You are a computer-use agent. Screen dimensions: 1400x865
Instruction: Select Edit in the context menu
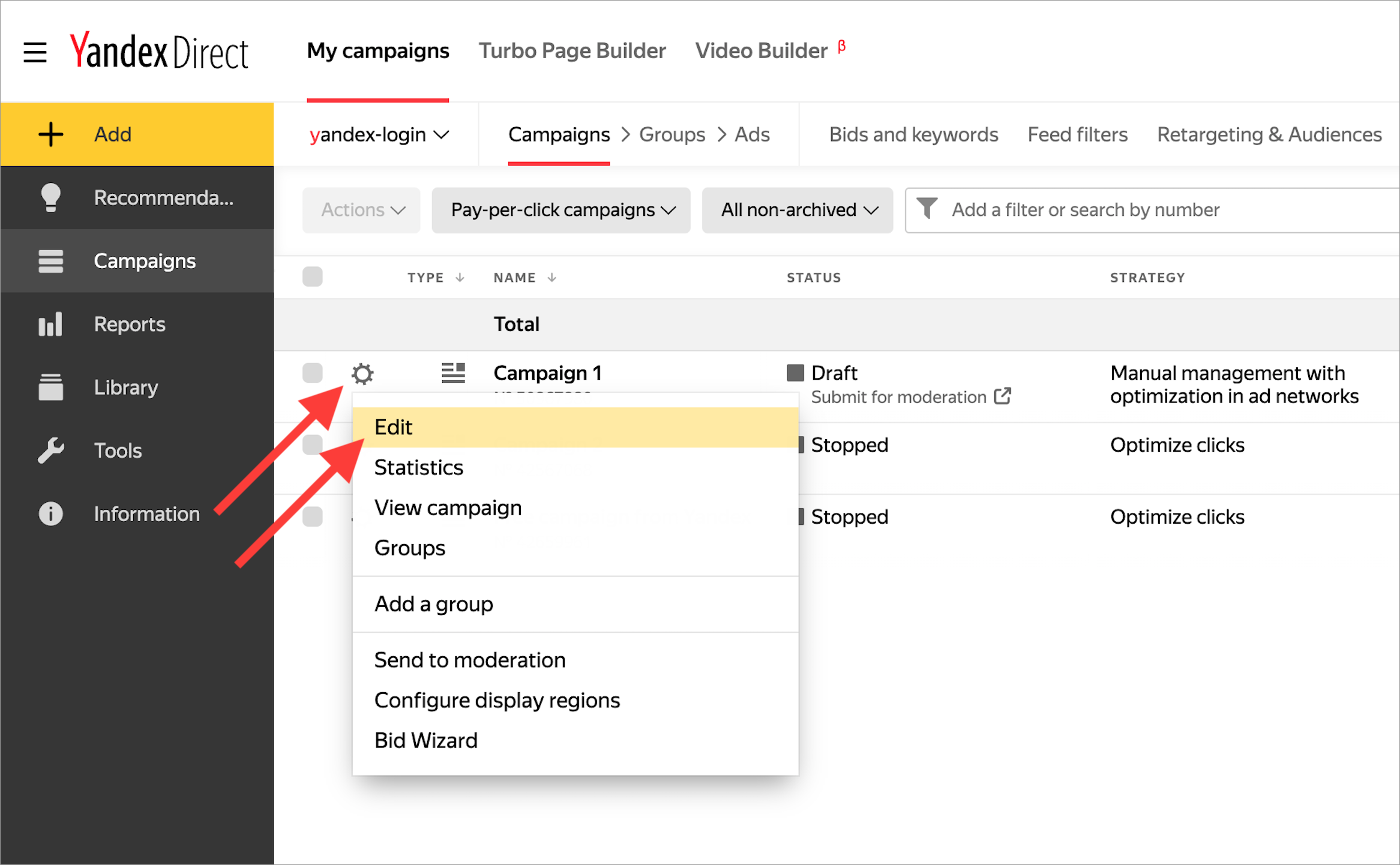point(575,427)
